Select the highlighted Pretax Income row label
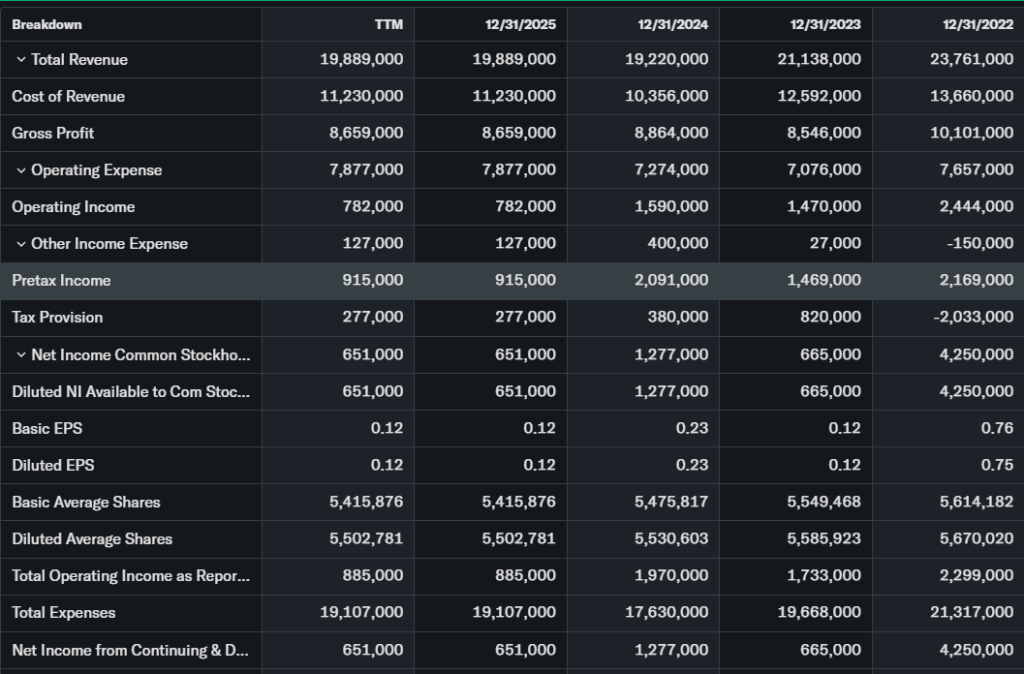 tap(61, 281)
